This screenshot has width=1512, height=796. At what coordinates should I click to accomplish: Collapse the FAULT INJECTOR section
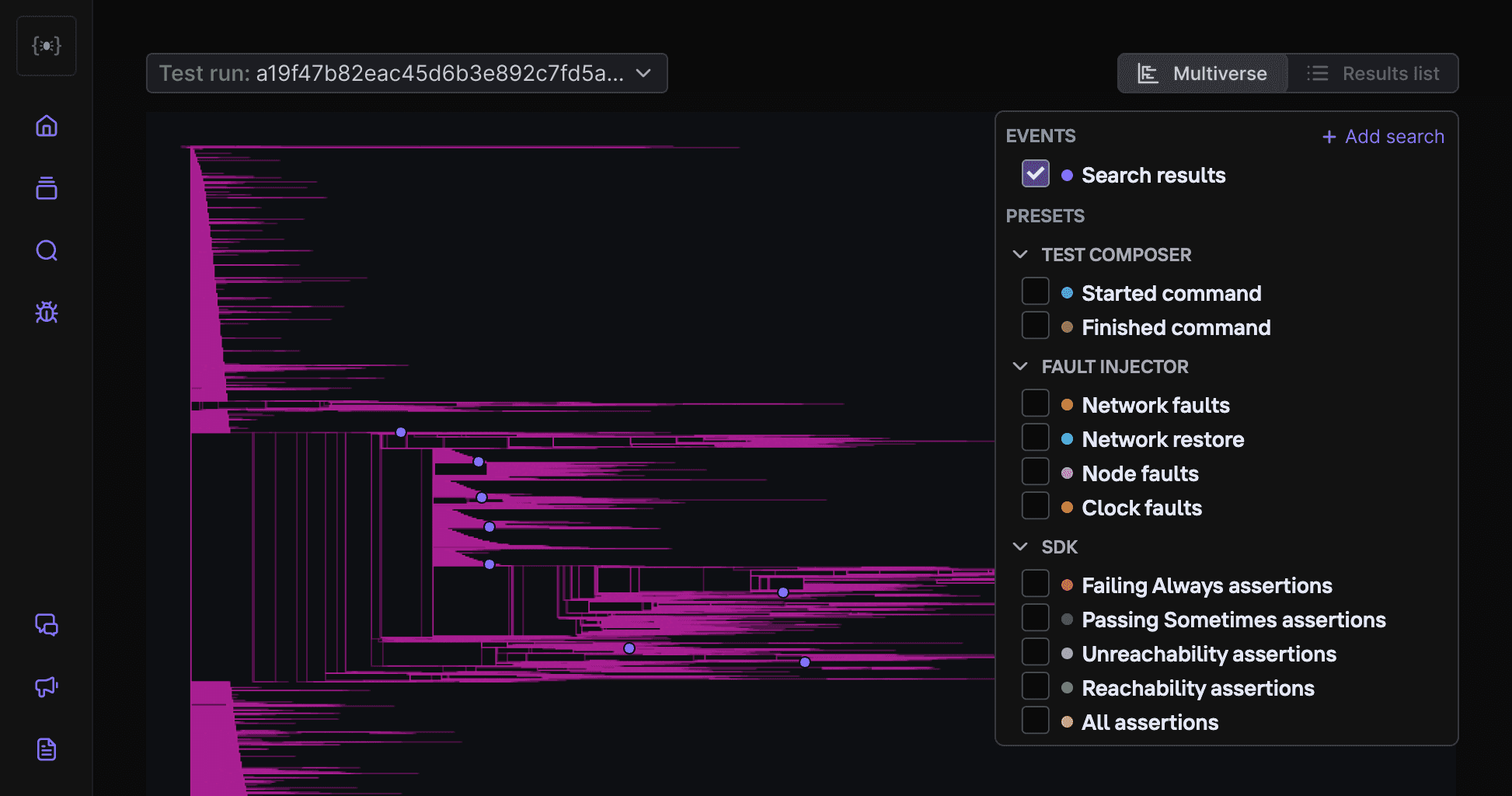pos(1020,366)
